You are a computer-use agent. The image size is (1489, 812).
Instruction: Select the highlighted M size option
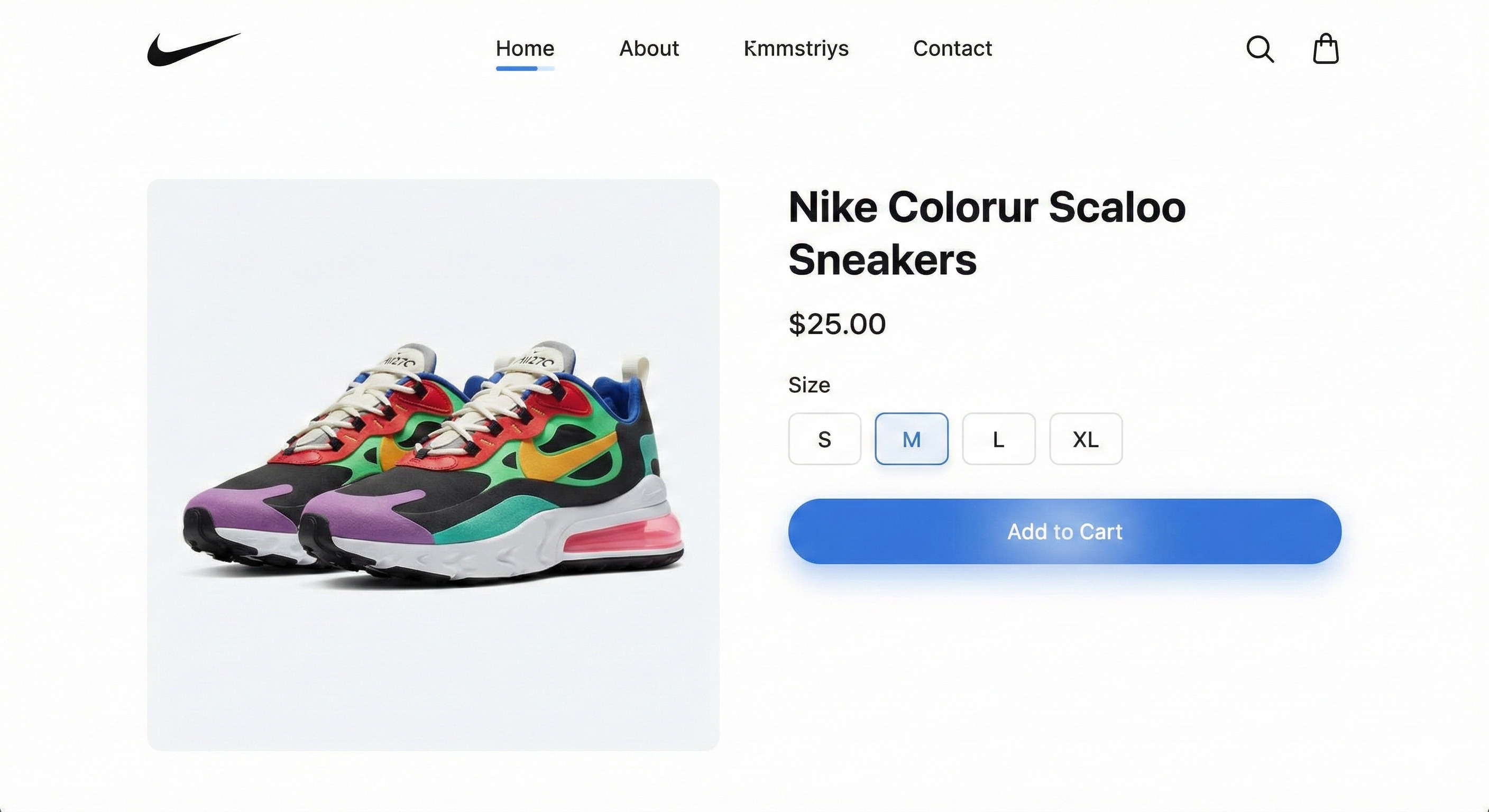(912, 439)
